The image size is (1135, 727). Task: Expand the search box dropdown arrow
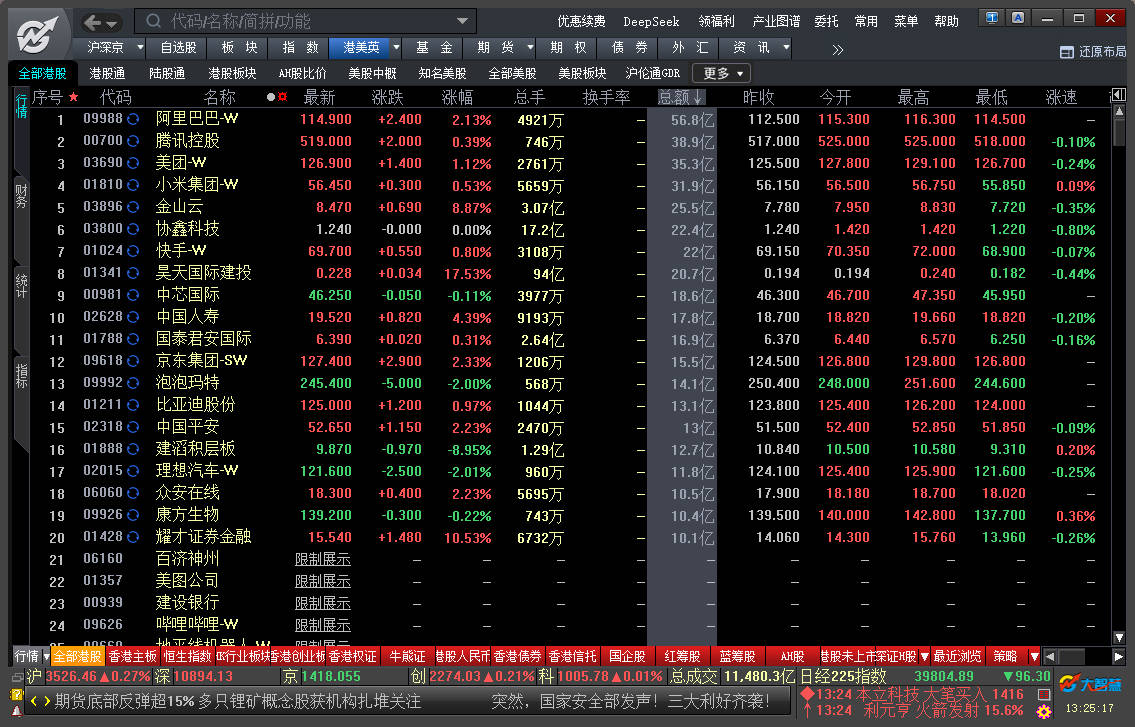click(463, 21)
